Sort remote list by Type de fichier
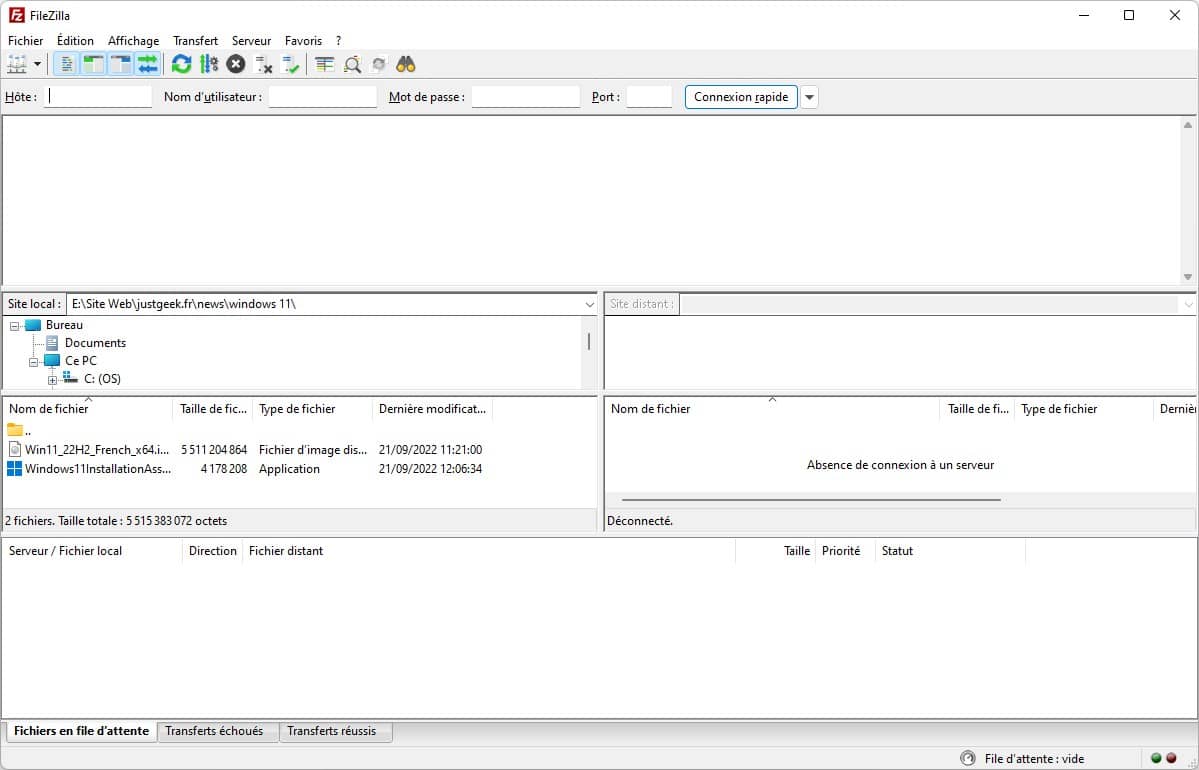Image resolution: width=1199 pixels, height=770 pixels. click(x=1084, y=409)
